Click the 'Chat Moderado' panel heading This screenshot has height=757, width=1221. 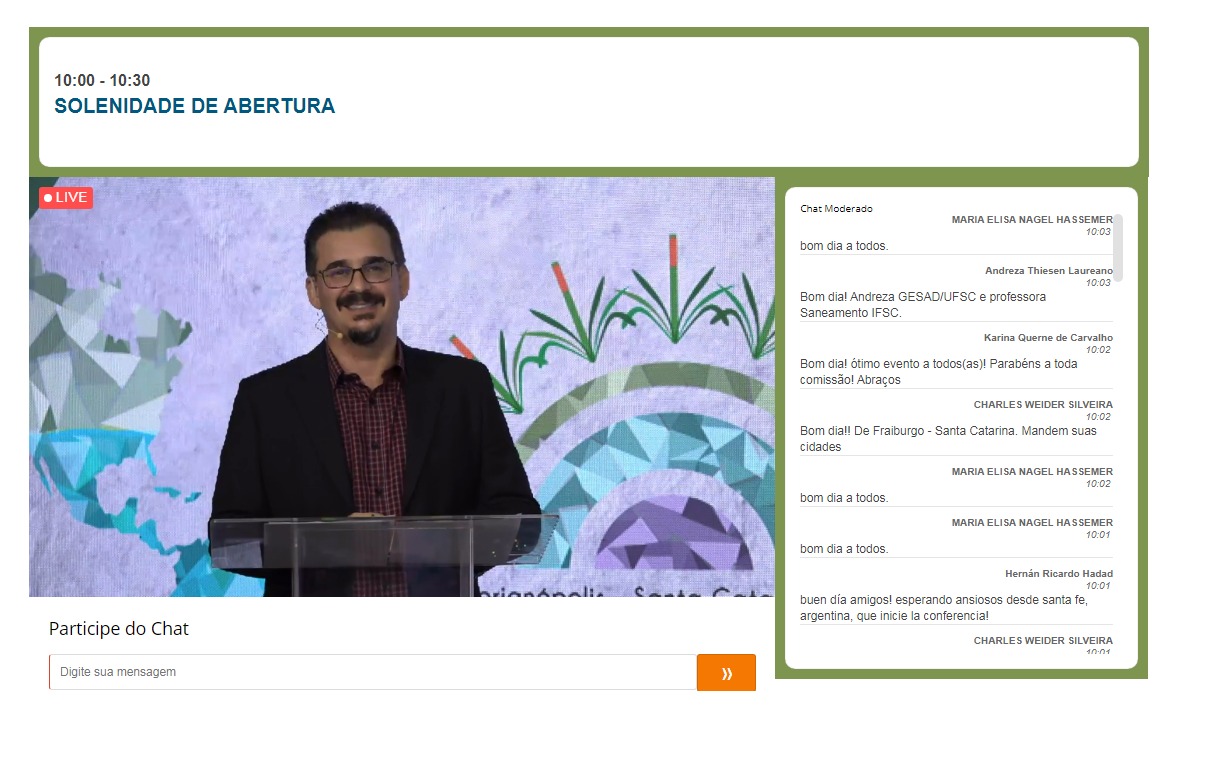[x=836, y=209]
